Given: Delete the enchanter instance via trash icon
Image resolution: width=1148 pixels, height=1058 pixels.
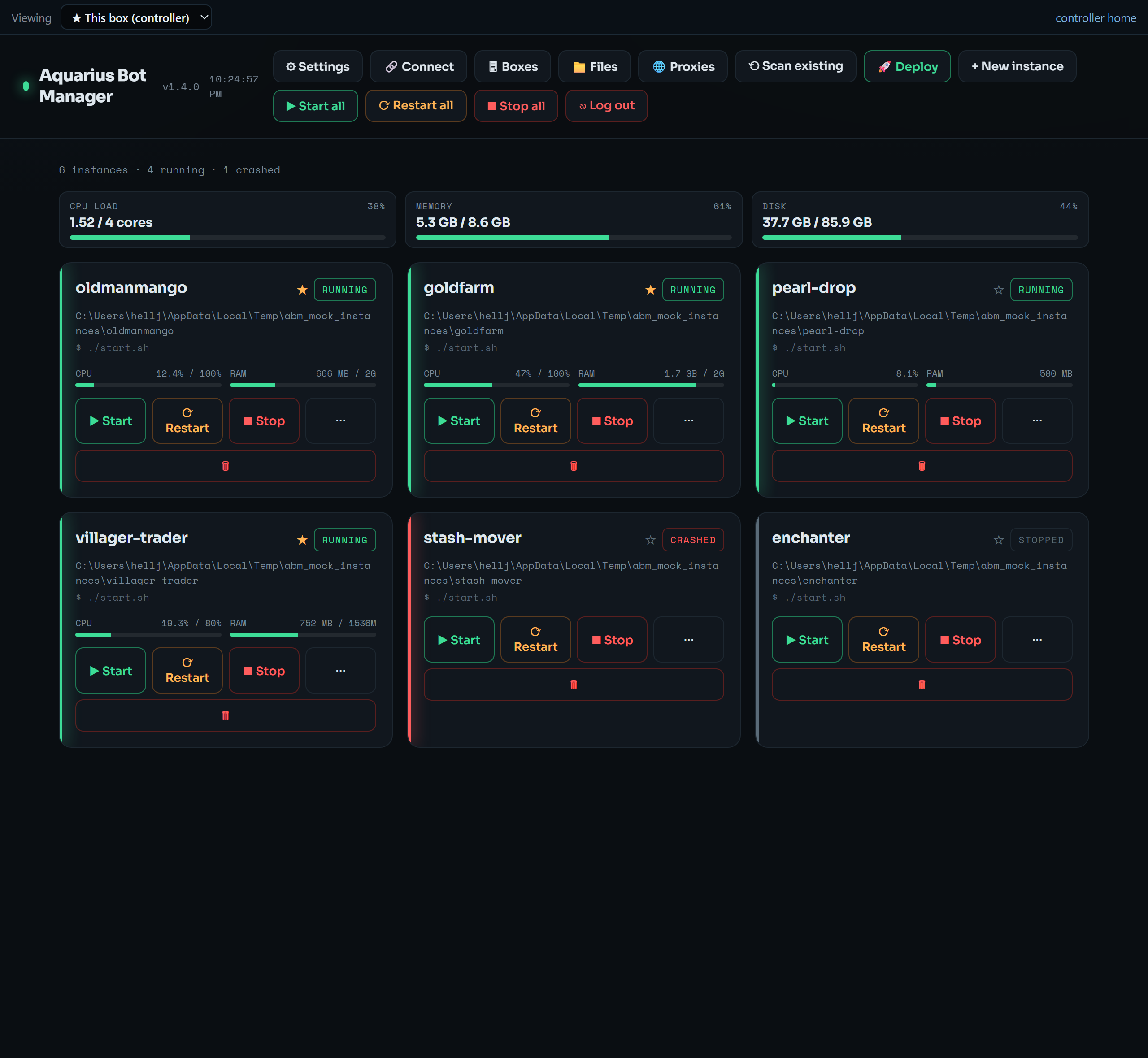Looking at the screenshot, I should [921, 684].
